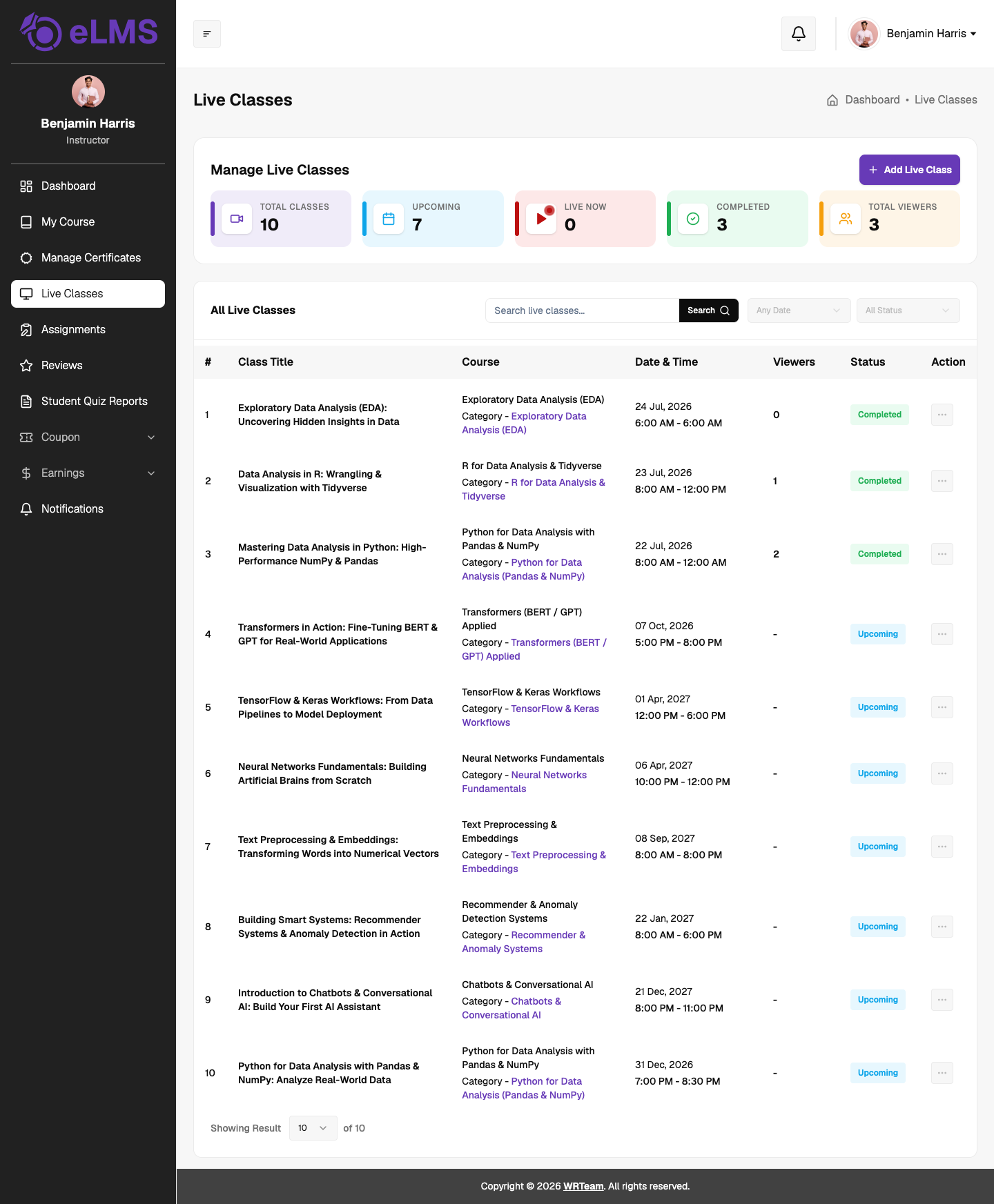Image resolution: width=994 pixels, height=1204 pixels.
Task: Click the WRTeam footer link
Action: (583, 1186)
